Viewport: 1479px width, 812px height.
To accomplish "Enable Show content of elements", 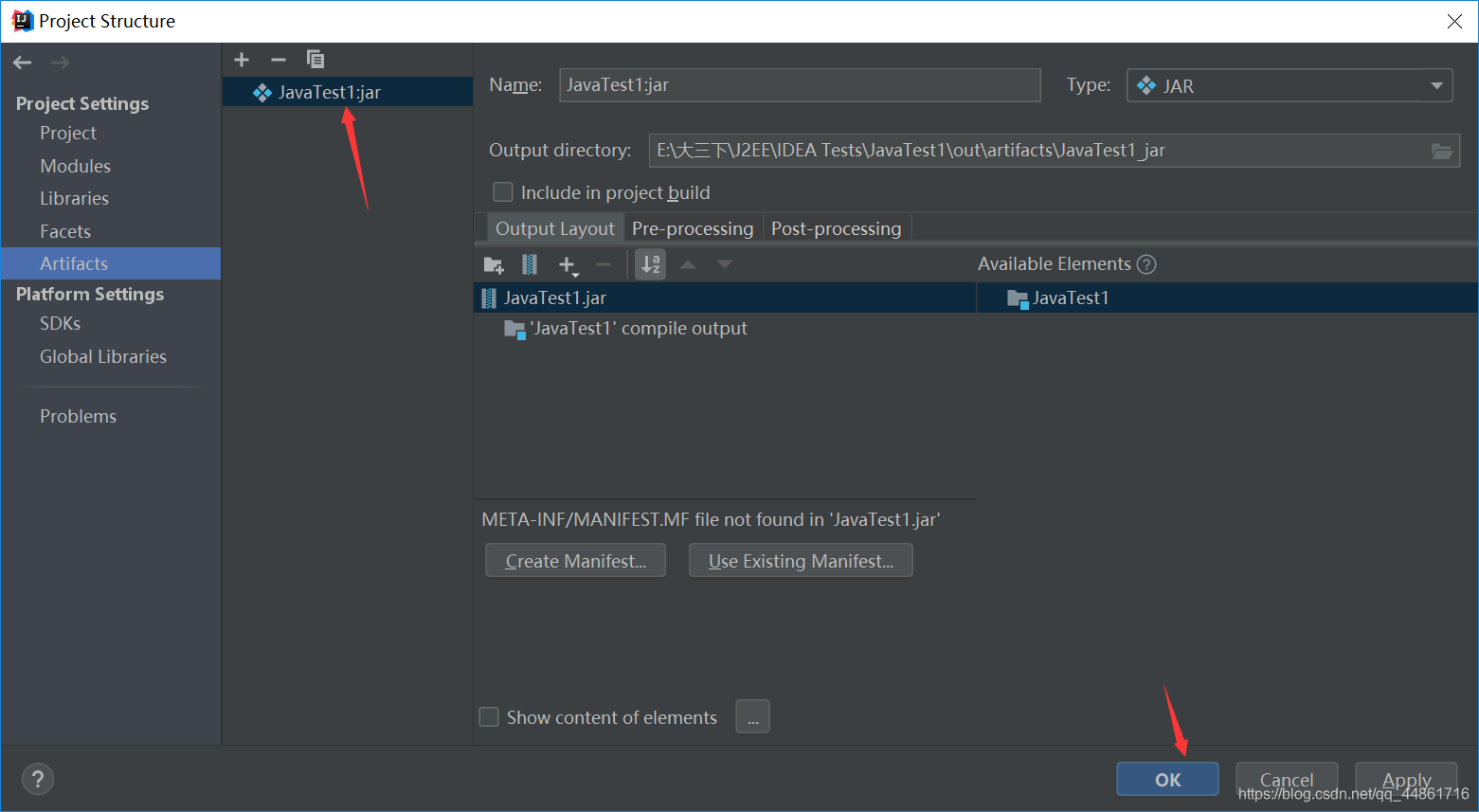I will pyautogui.click(x=489, y=717).
